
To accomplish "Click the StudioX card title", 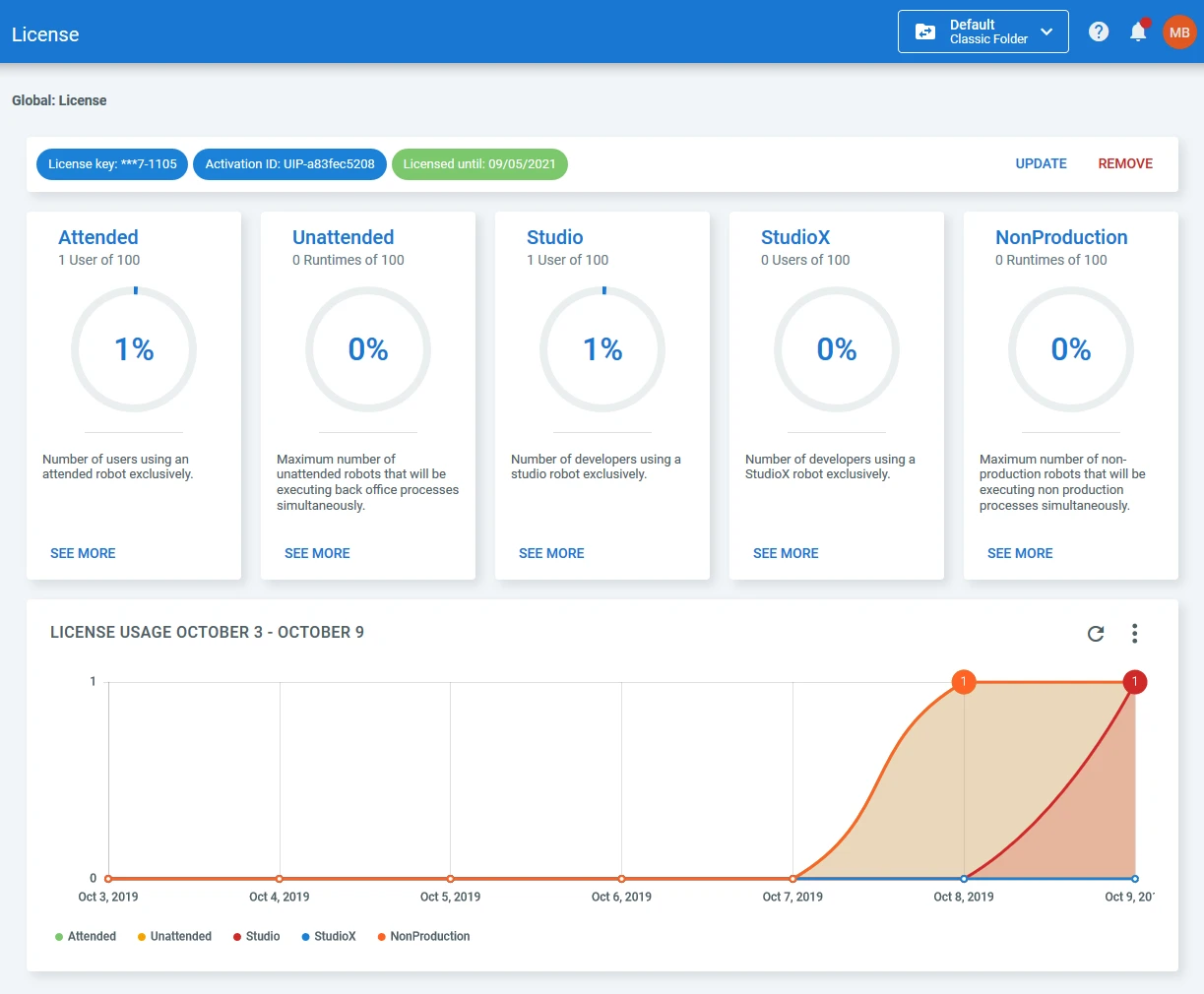I will 795,237.
